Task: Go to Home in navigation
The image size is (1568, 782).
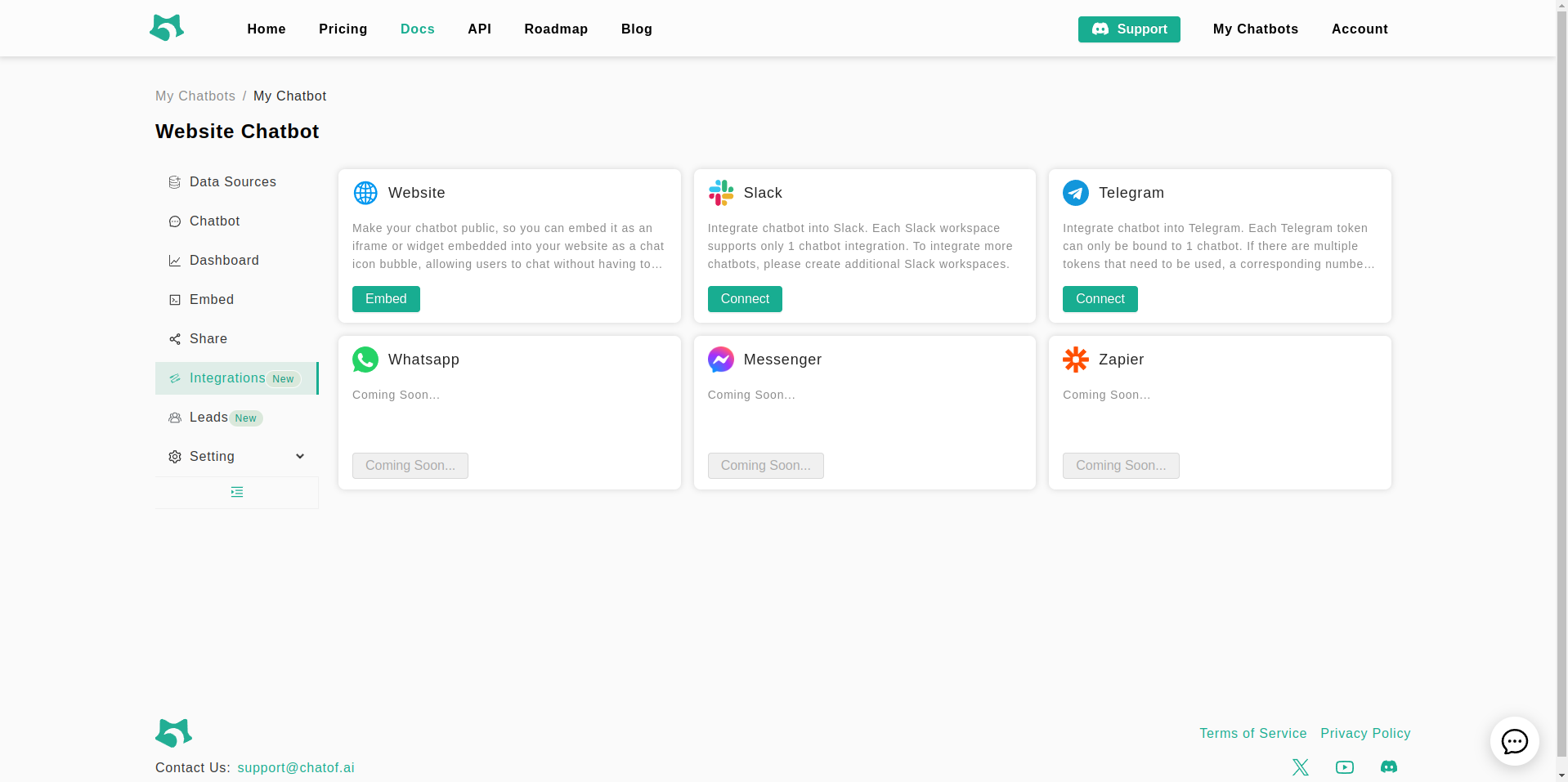Action: click(x=267, y=29)
